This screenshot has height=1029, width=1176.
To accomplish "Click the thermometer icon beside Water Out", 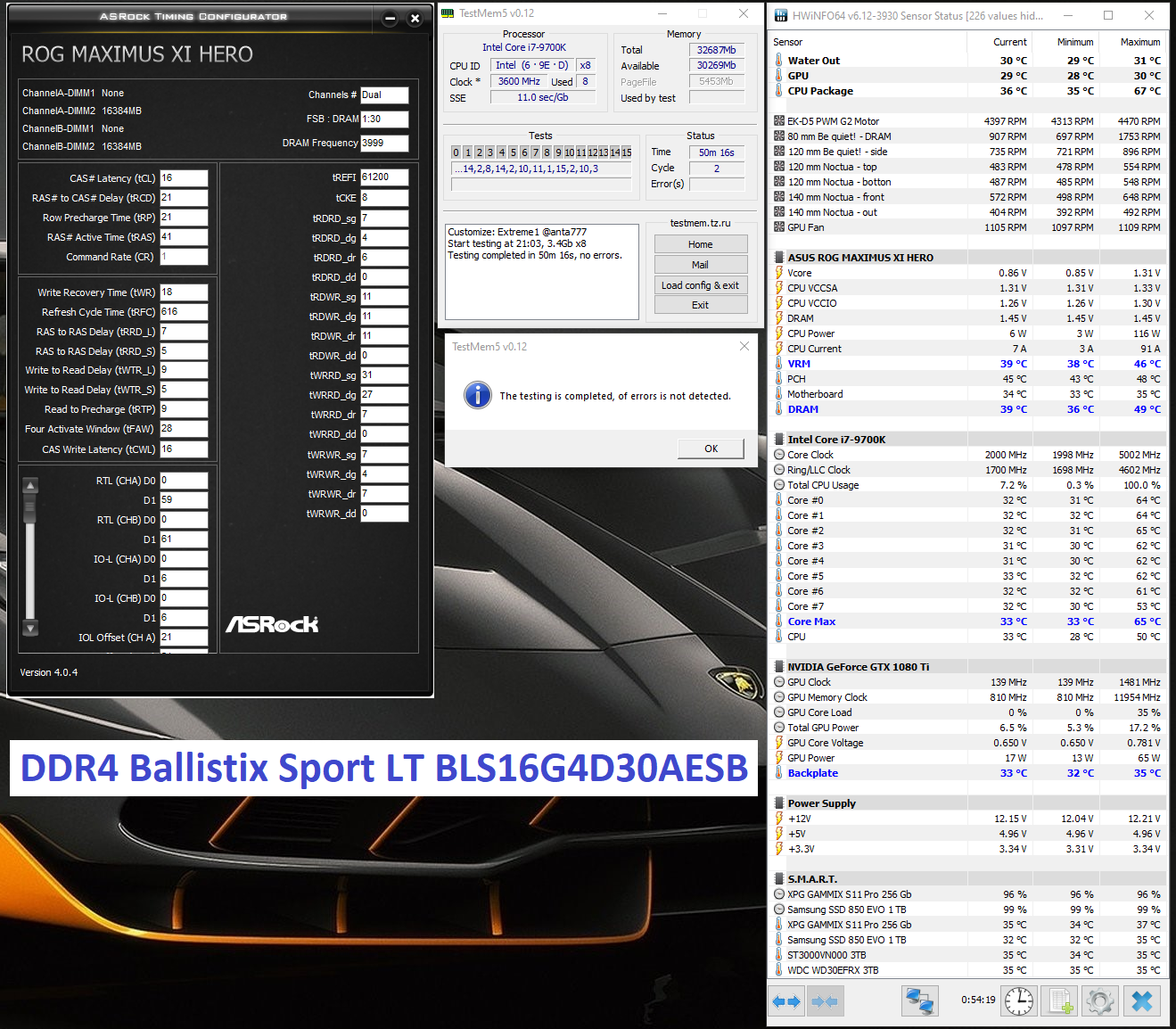I will tap(779, 61).
